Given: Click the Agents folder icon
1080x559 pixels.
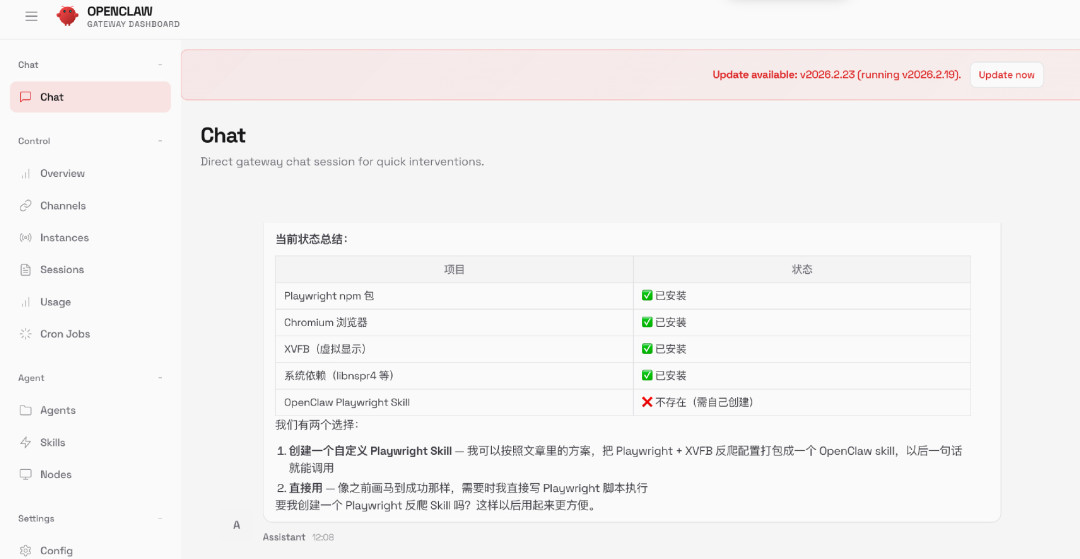Looking at the screenshot, I should click(25, 410).
